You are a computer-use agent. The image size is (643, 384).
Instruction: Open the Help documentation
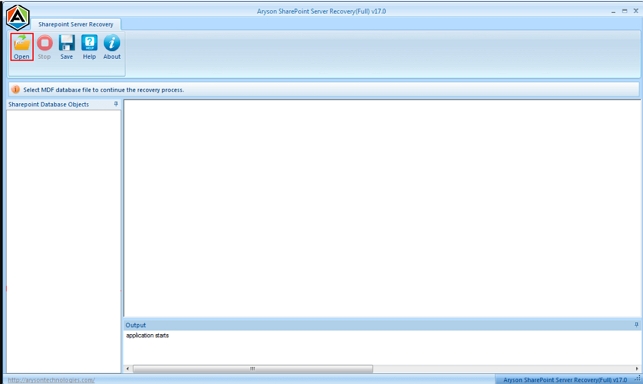[x=89, y=47]
